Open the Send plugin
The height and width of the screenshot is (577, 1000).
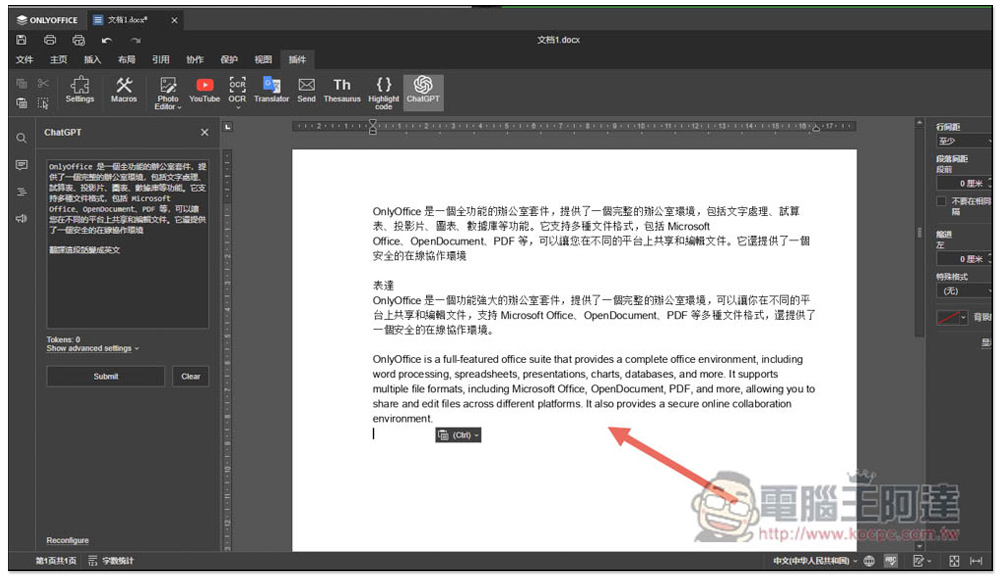click(306, 90)
